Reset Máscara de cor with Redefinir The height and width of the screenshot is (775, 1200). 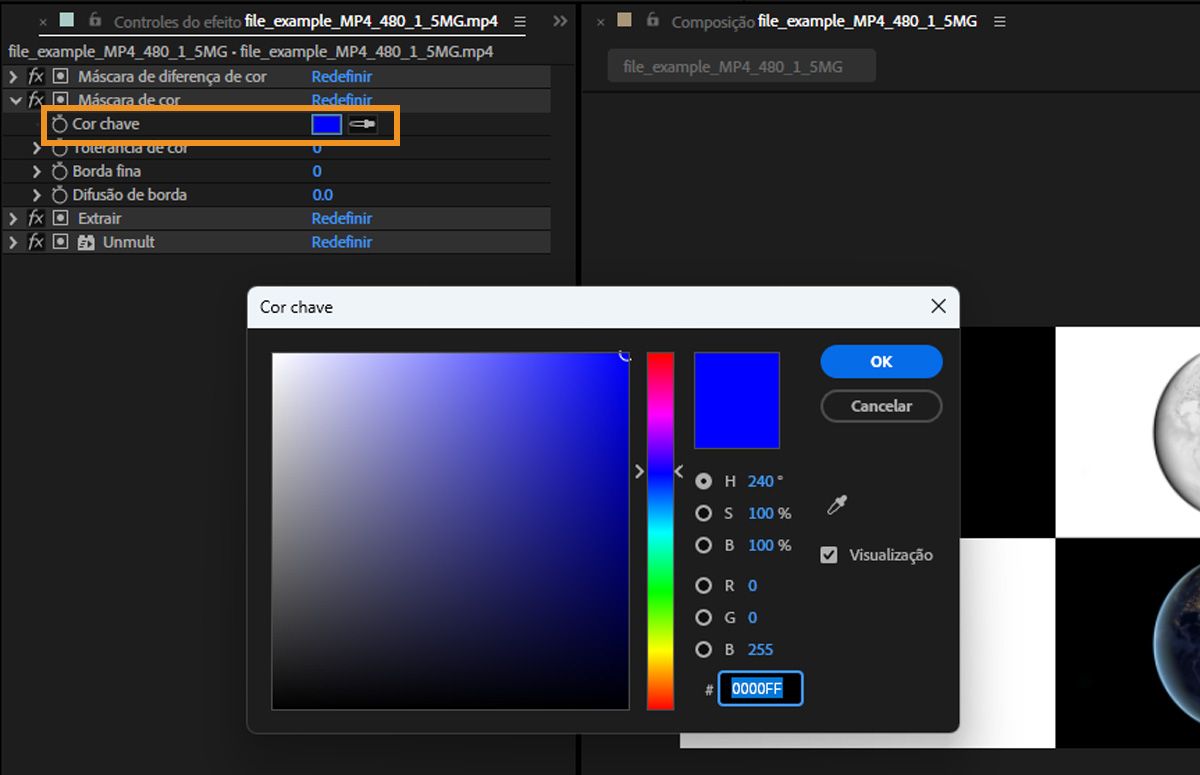(x=341, y=100)
